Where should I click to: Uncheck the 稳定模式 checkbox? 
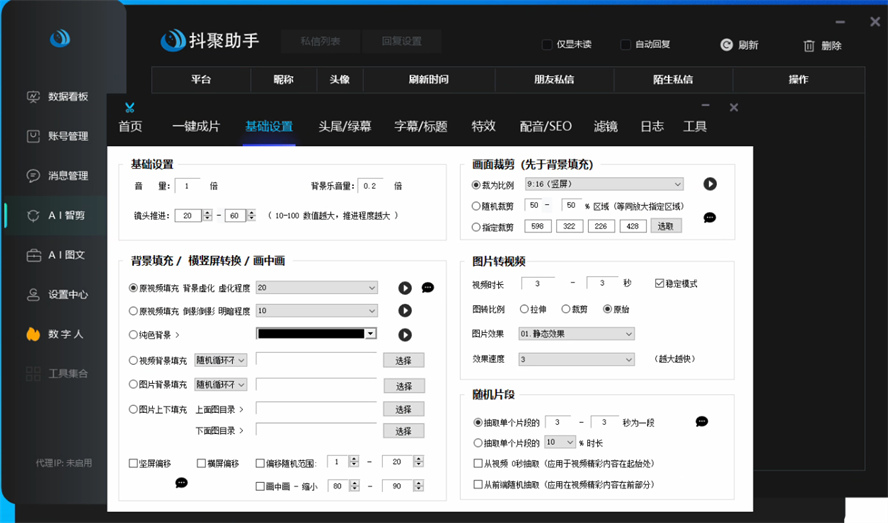(x=659, y=284)
